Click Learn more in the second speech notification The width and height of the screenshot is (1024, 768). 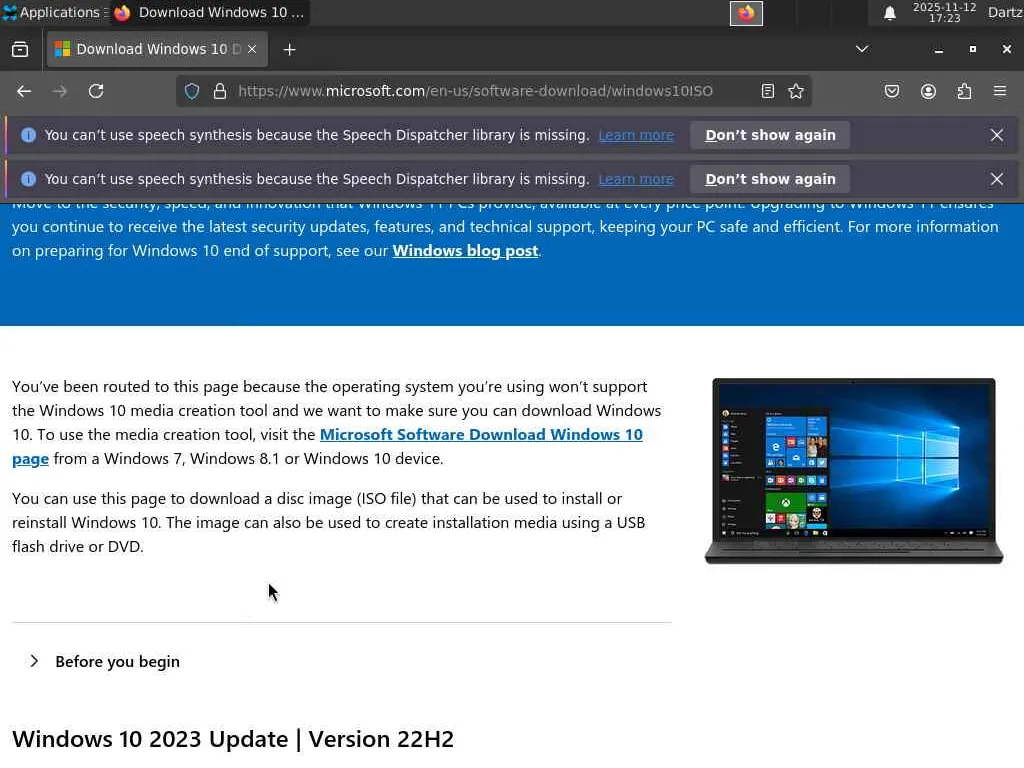636,179
